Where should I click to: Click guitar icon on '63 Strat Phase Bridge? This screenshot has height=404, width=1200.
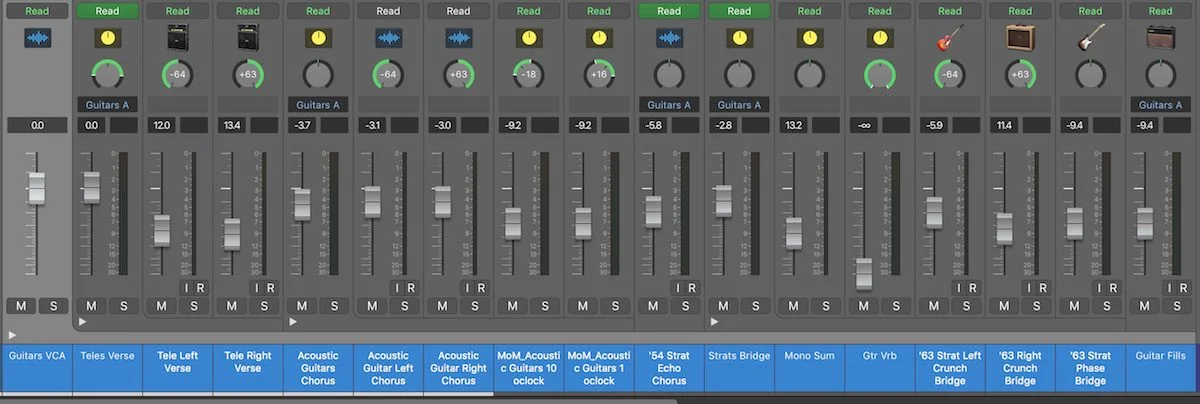click(1089, 39)
